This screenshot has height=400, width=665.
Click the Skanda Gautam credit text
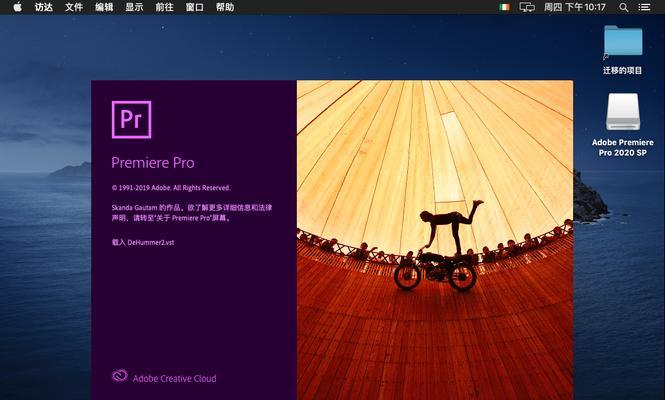point(192,213)
